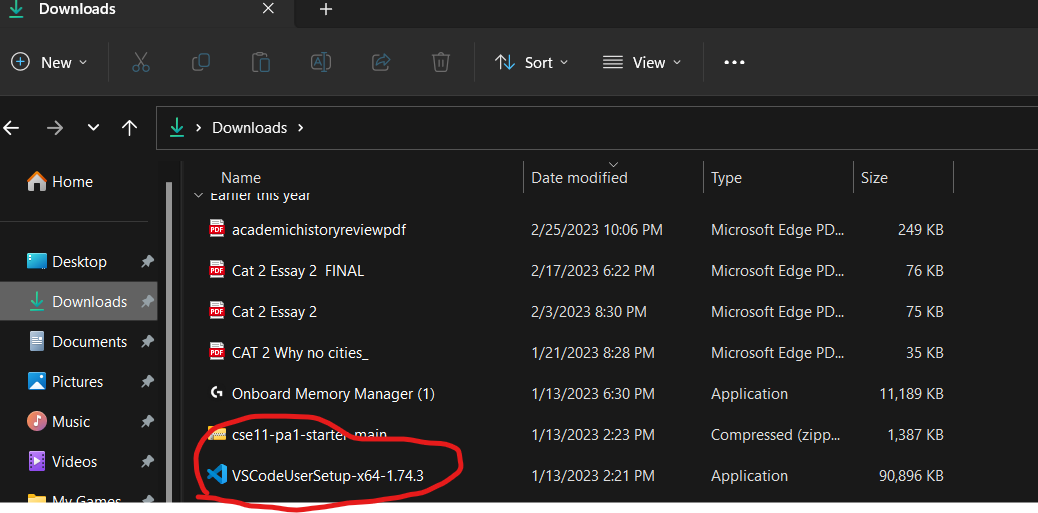The height and width of the screenshot is (513, 1038).
Task: Open Home in the sidebar
Action: coord(72,182)
